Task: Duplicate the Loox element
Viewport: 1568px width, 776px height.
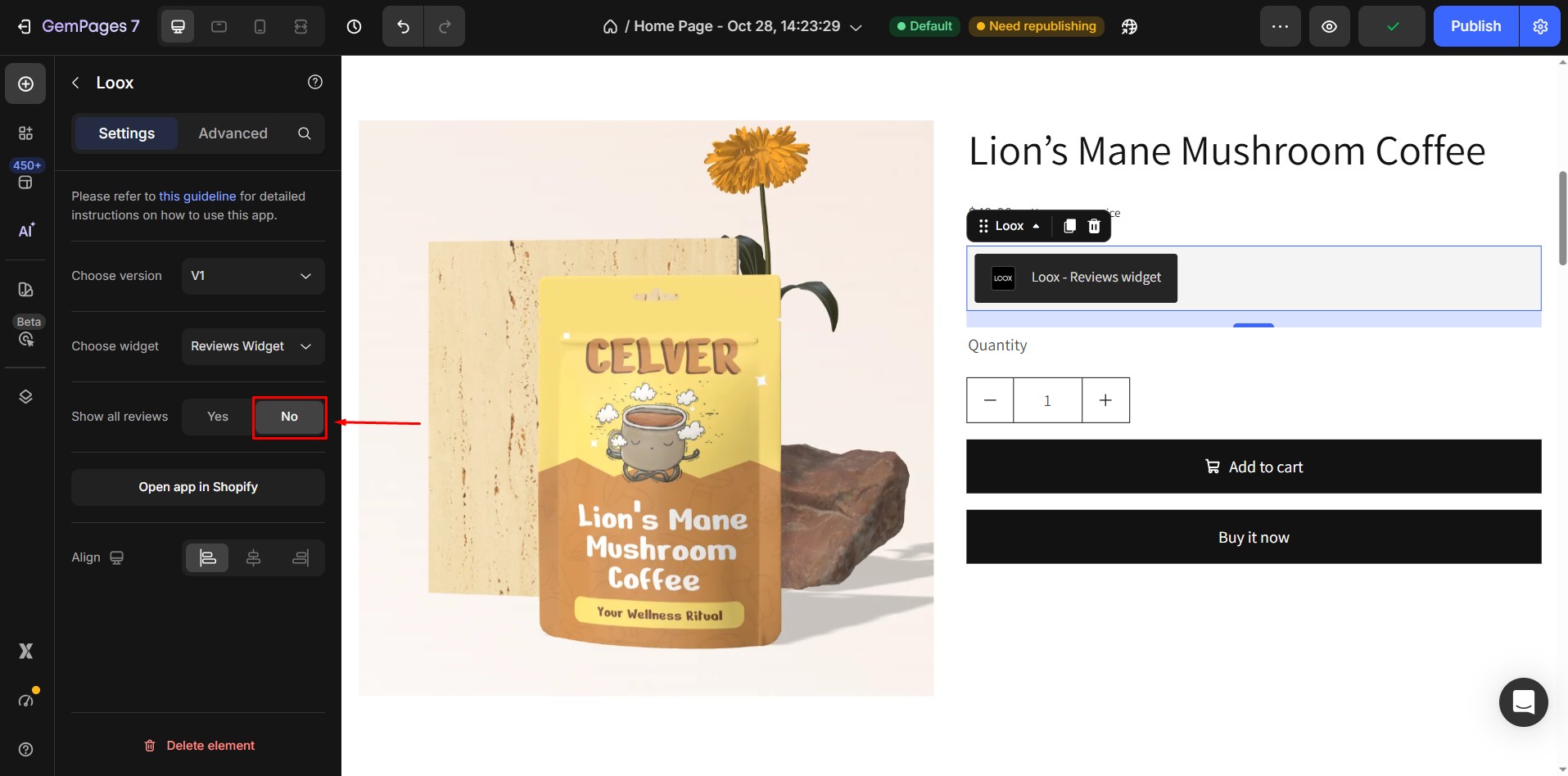Action: [1069, 226]
